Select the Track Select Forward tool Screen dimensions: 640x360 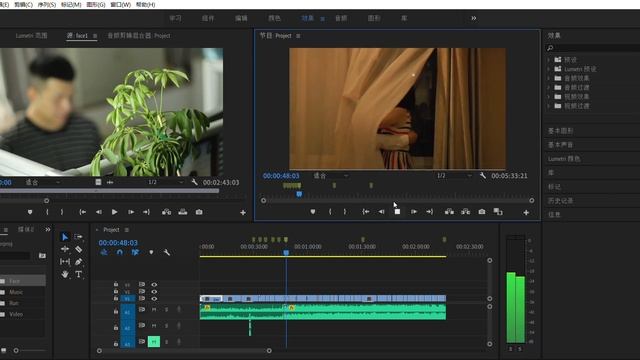click(x=78, y=237)
